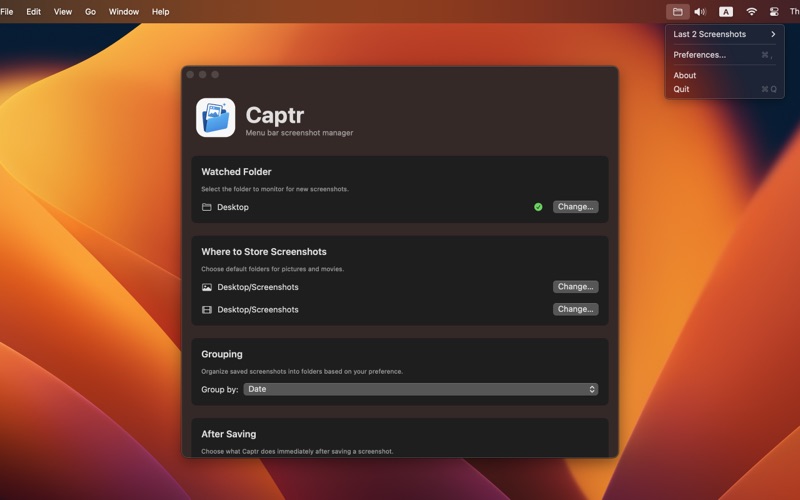
Task: Click the Captr app logo
Action: click(x=215, y=118)
